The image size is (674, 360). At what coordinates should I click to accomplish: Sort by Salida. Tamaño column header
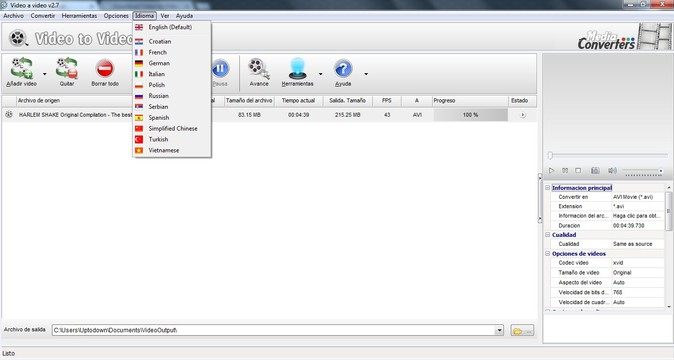[x=347, y=101]
